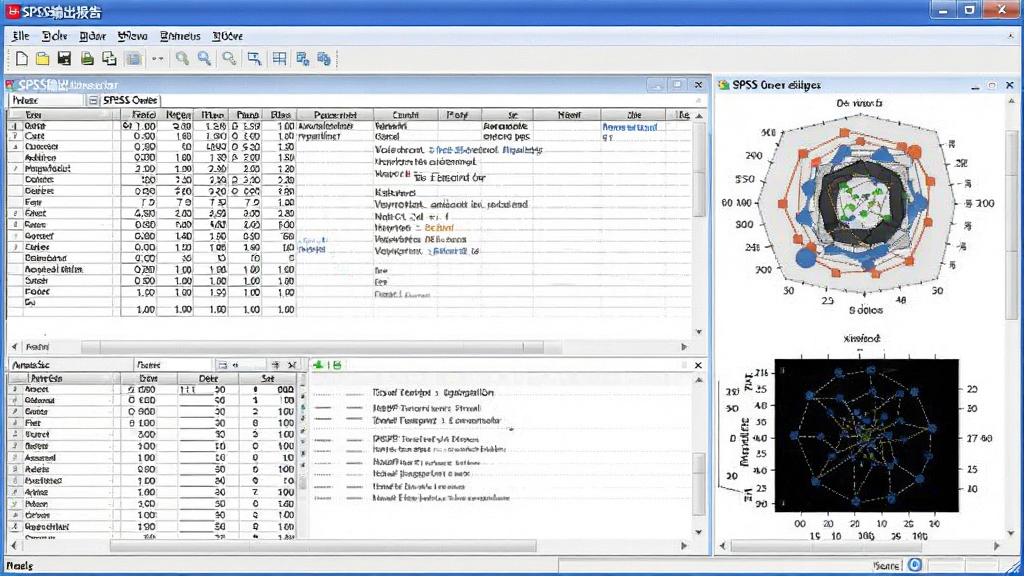
Task: Open the "Shena" menu in the menu bar
Action: [x=133, y=36]
